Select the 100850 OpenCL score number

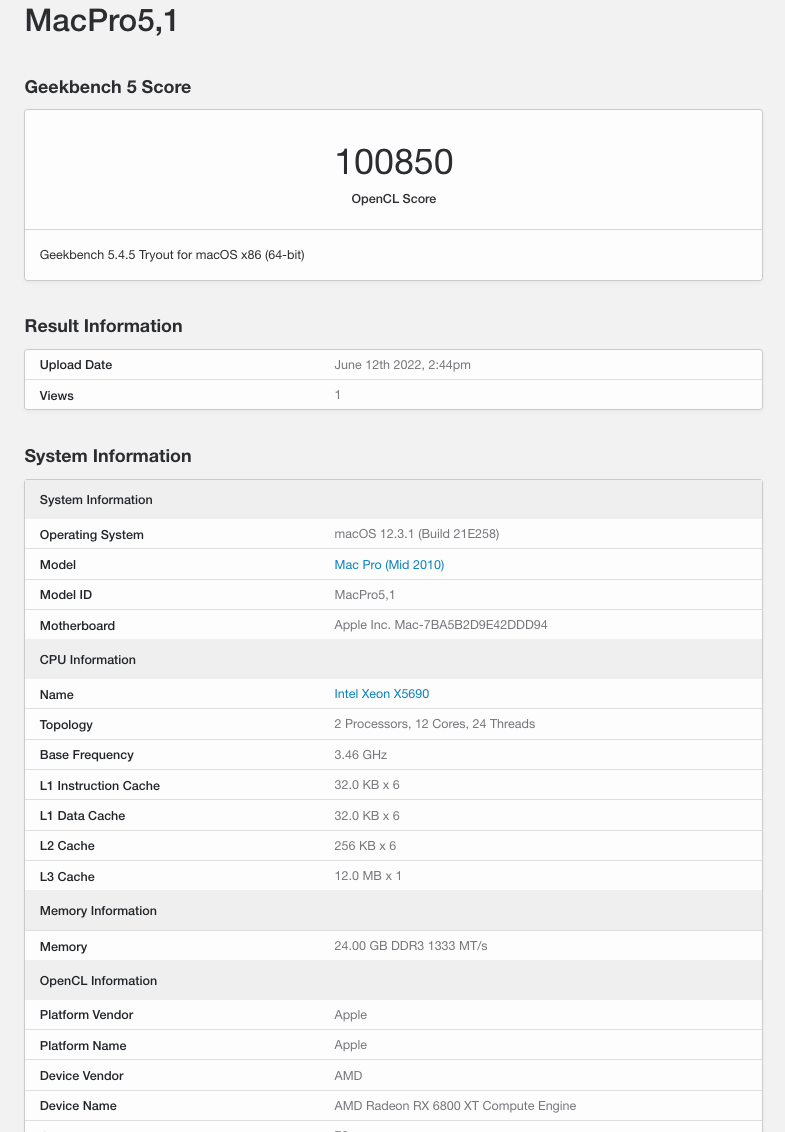click(x=394, y=162)
